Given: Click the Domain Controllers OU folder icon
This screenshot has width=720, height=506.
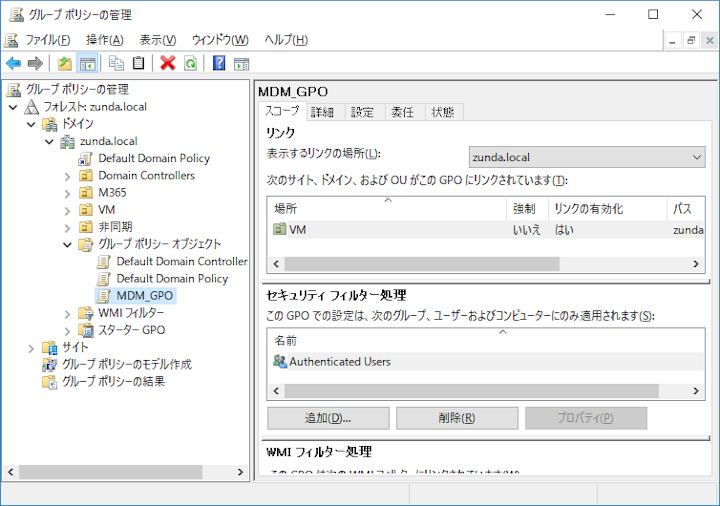Looking at the screenshot, I should [x=86, y=175].
